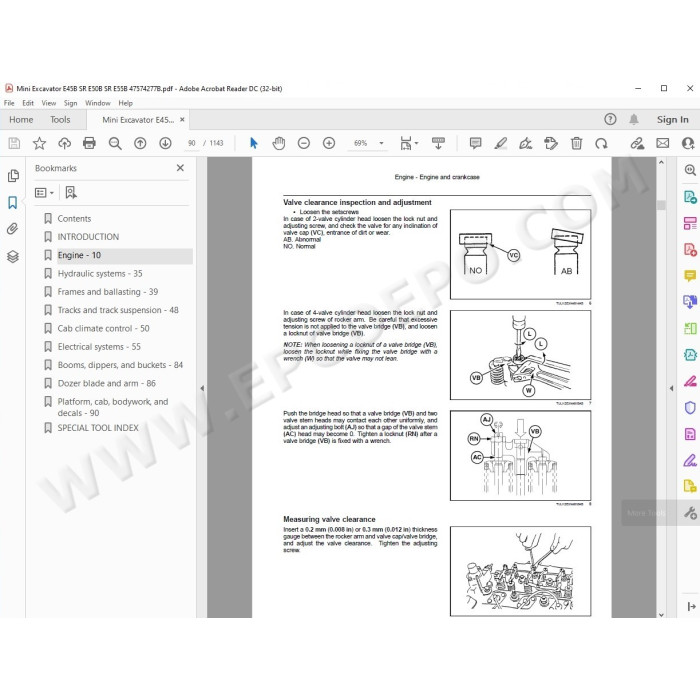This screenshot has width=700, height=700.
Task: Open the Edit menu
Action: [28, 103]
